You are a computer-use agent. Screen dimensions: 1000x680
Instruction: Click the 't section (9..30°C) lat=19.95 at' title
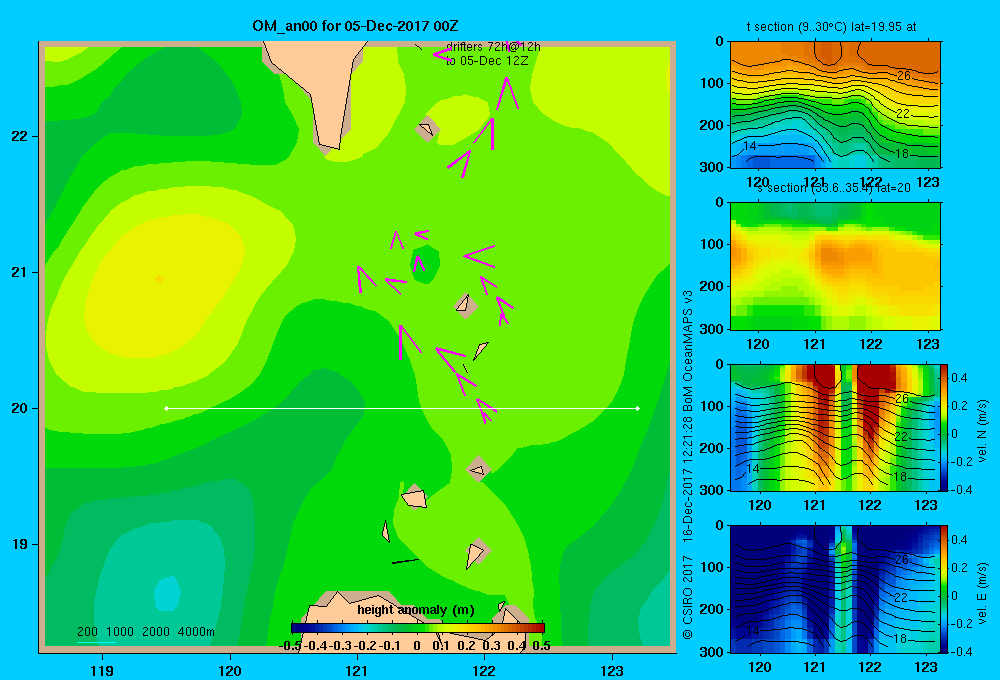(x=832, y=27)
